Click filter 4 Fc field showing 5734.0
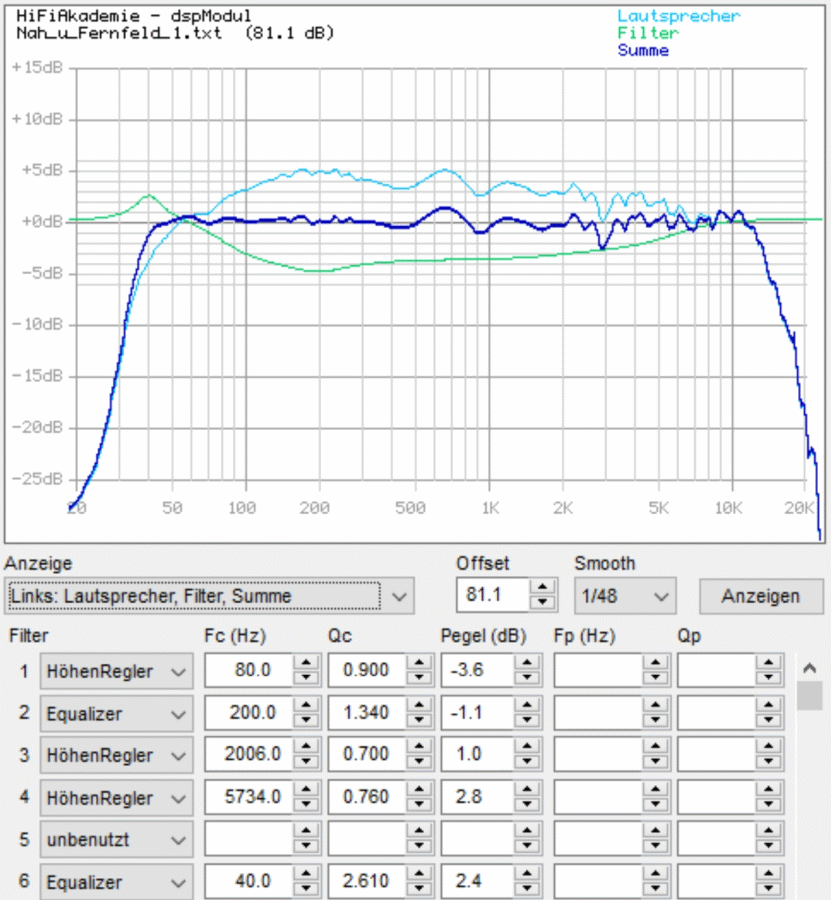831x900 pixels. pos(249,799)
